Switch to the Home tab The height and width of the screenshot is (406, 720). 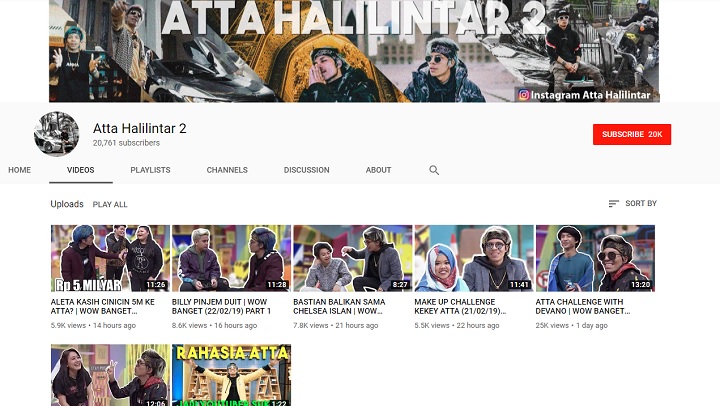click(19, 170)
